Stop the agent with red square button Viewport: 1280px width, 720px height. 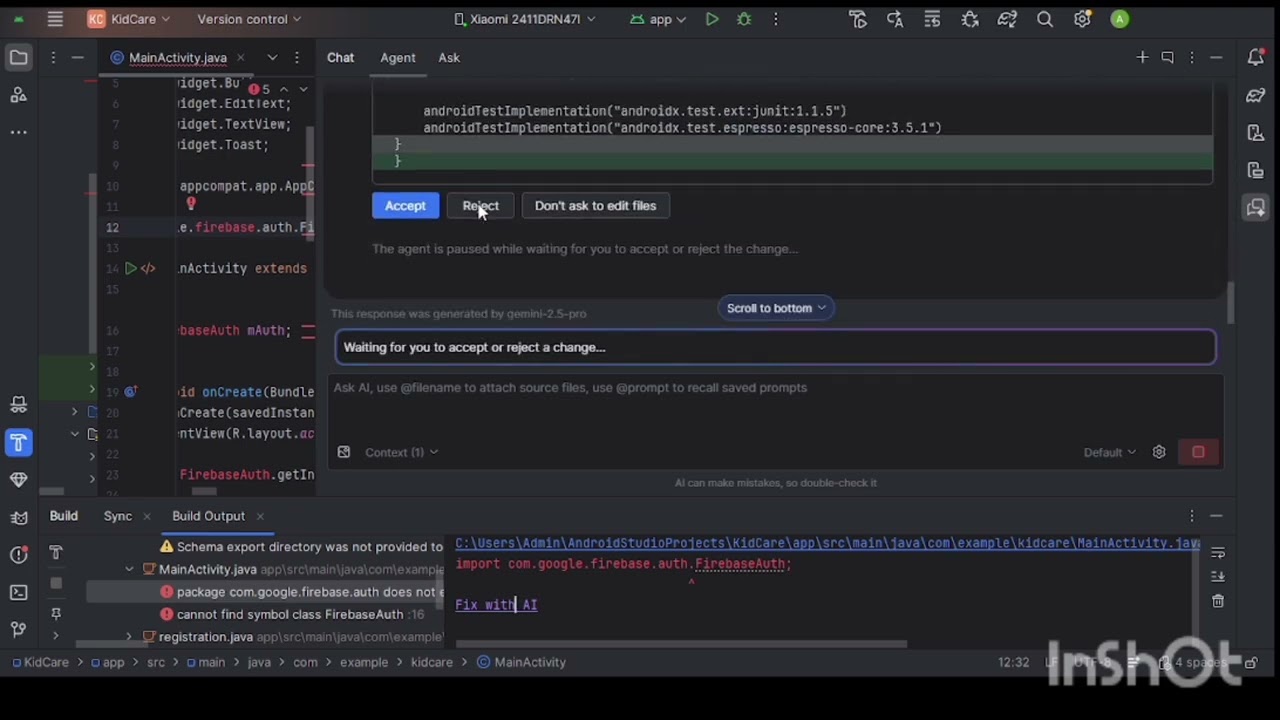(x=1198, y=452)
